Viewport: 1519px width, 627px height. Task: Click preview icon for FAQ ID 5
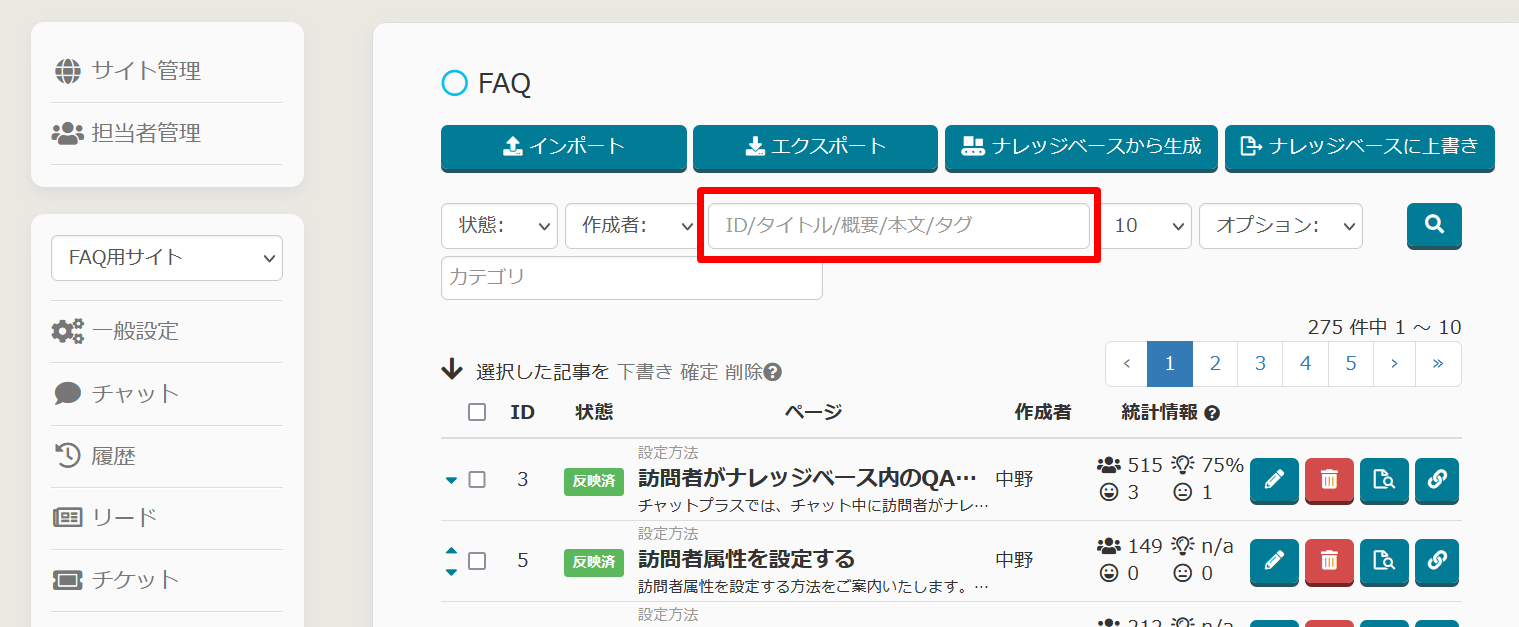(1384, 561)
